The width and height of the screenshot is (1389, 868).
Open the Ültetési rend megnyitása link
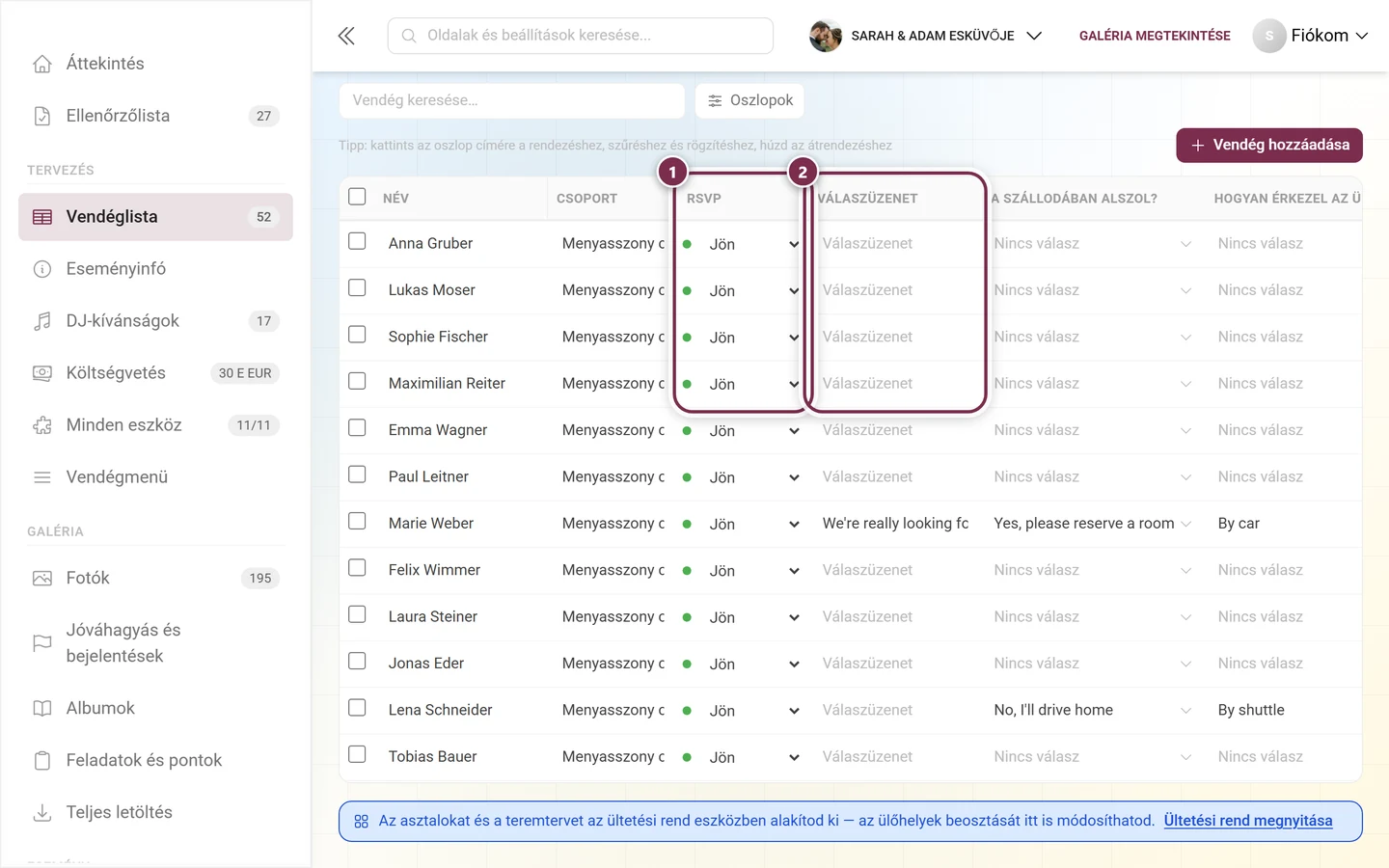point(1248,821)
